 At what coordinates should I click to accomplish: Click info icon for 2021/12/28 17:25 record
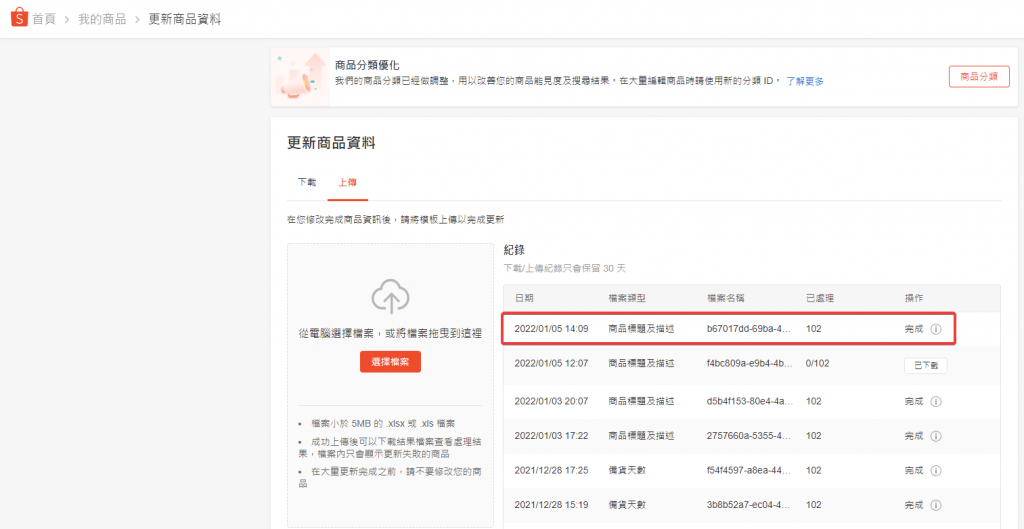(936, 470)
